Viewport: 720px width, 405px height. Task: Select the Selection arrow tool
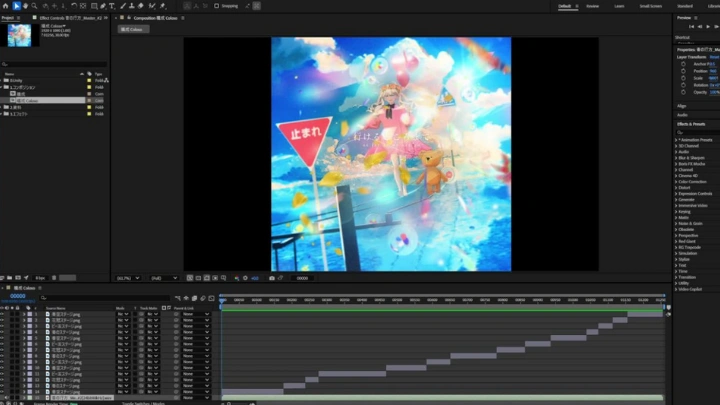coord(16,6)
